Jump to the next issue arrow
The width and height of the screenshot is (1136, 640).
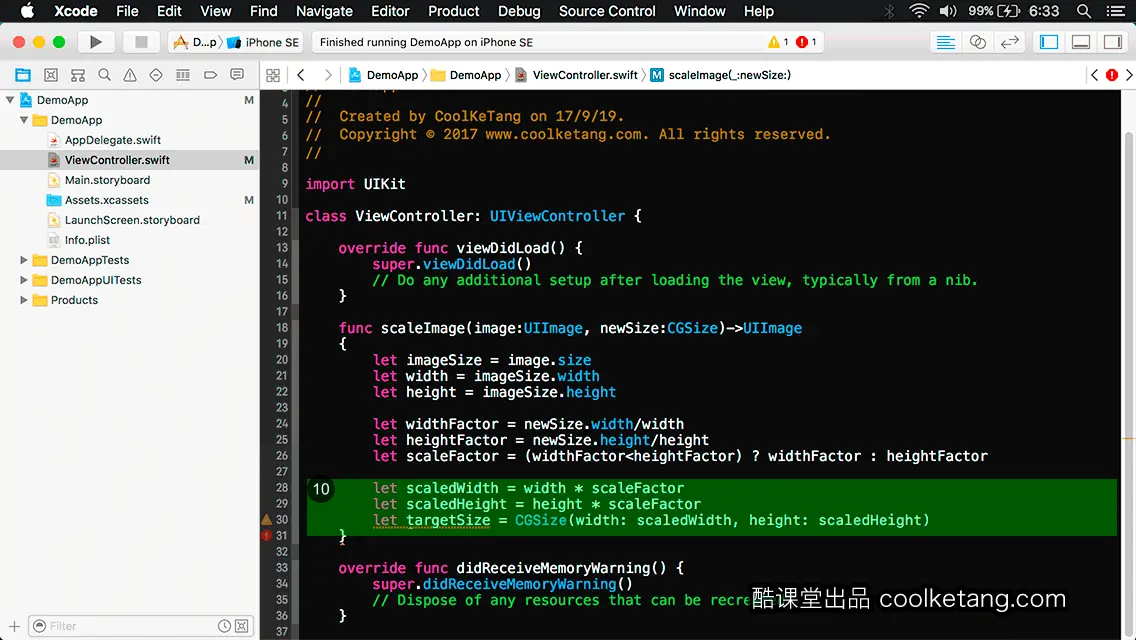[x=1129, y=75]
